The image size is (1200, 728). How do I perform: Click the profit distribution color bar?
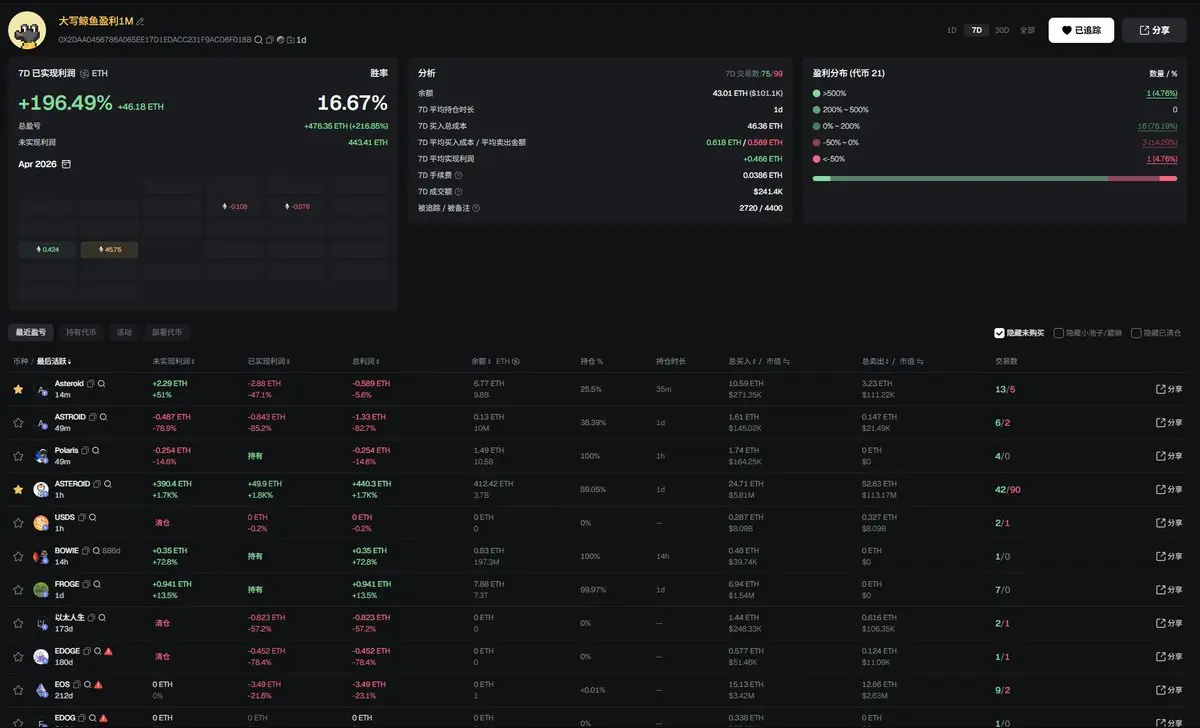point(995,178)
